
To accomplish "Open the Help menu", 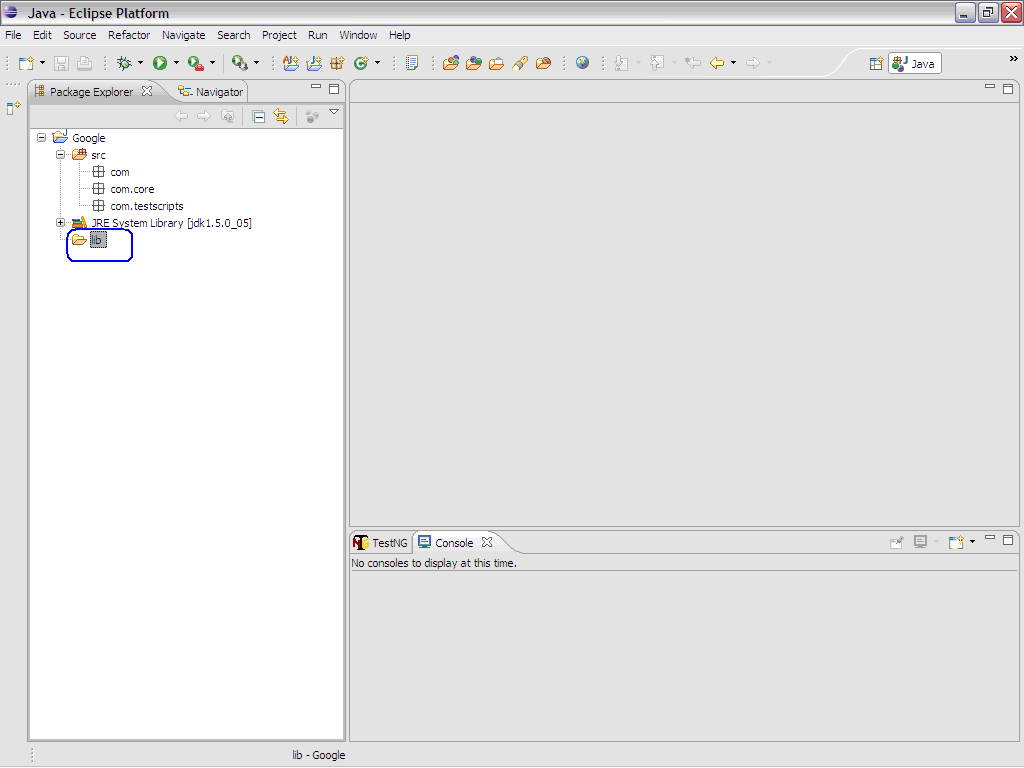I will (x=400, y=35).
